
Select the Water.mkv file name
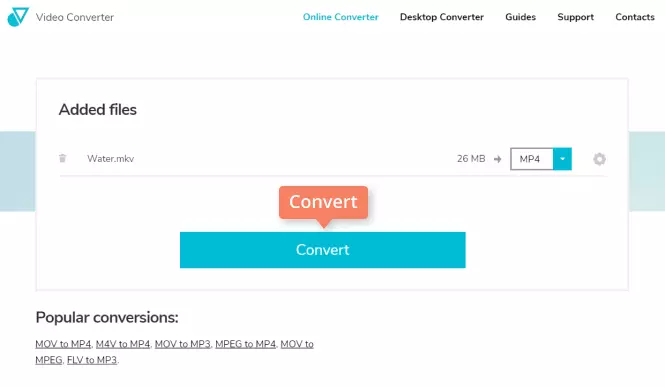111,159
